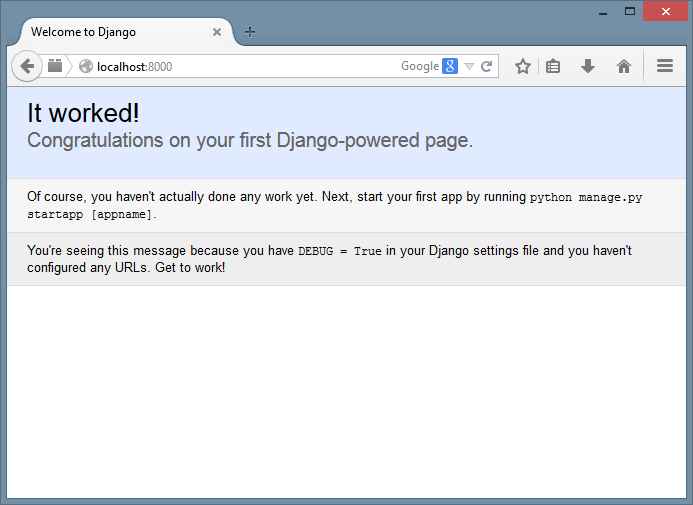Open the Google search engine icon

point(450,66)
